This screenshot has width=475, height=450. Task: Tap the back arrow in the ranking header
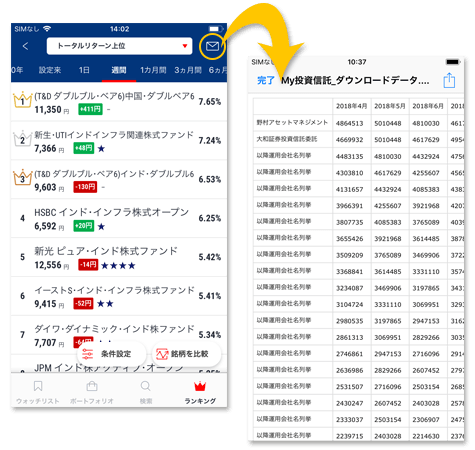25,46
